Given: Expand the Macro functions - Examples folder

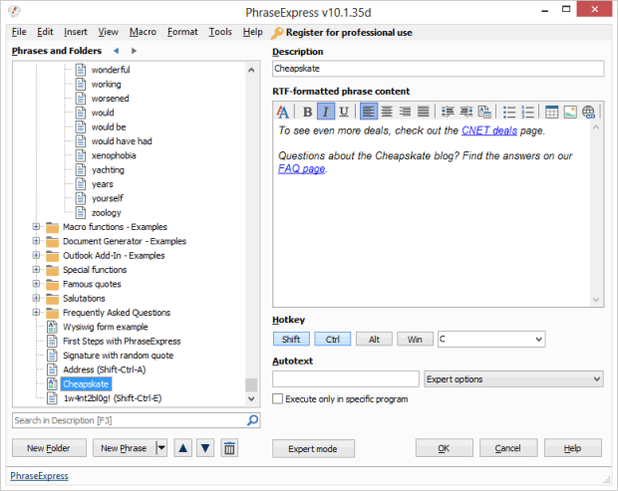Looking at the screenshot, I should point(36,227).
